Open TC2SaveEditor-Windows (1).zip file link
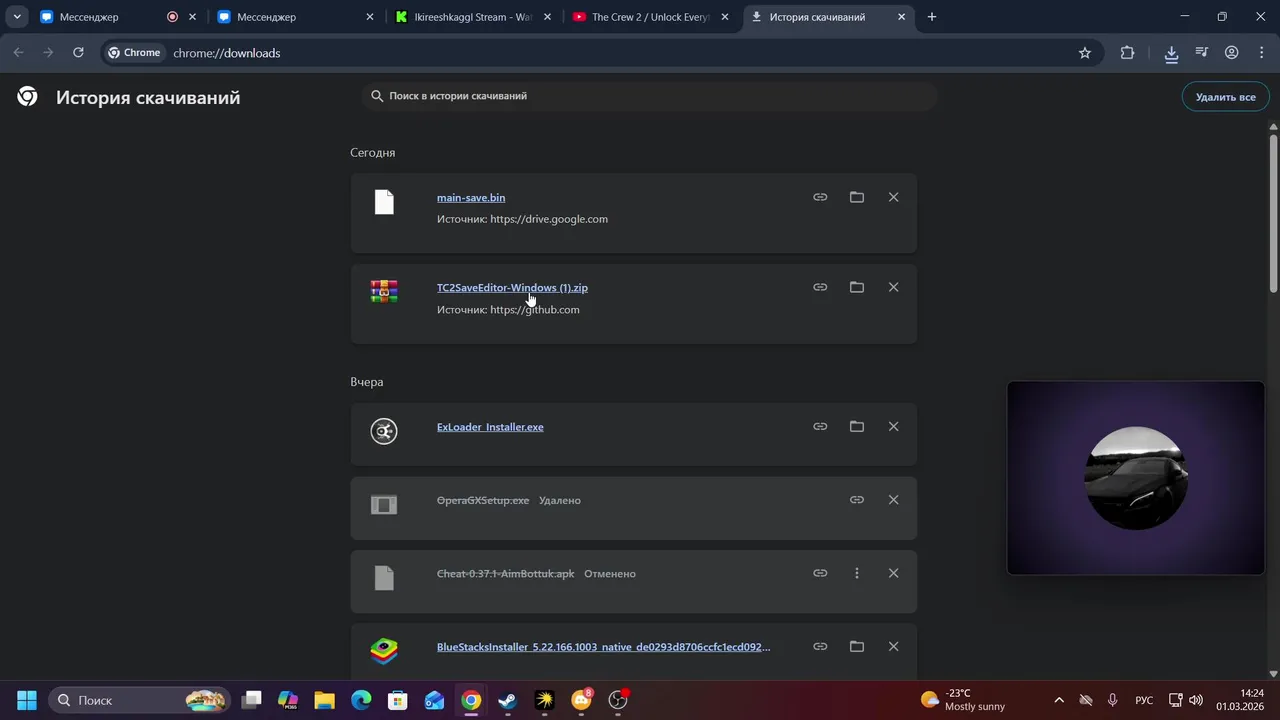Viewport: 1280px width, 720px height. pyautogui.click(x=512, y=288)
